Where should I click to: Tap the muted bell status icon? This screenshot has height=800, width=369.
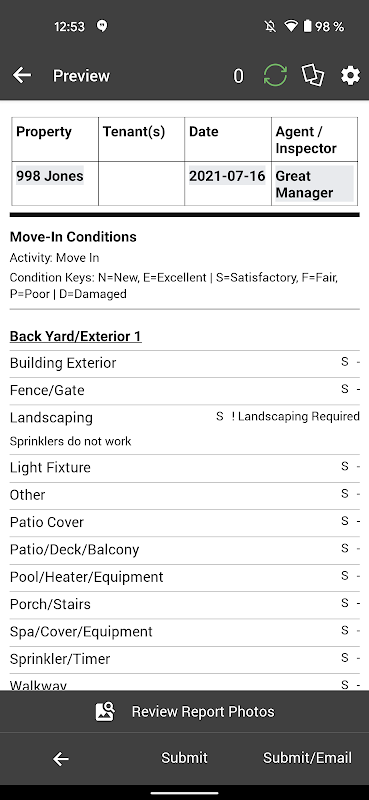[270, 26]
